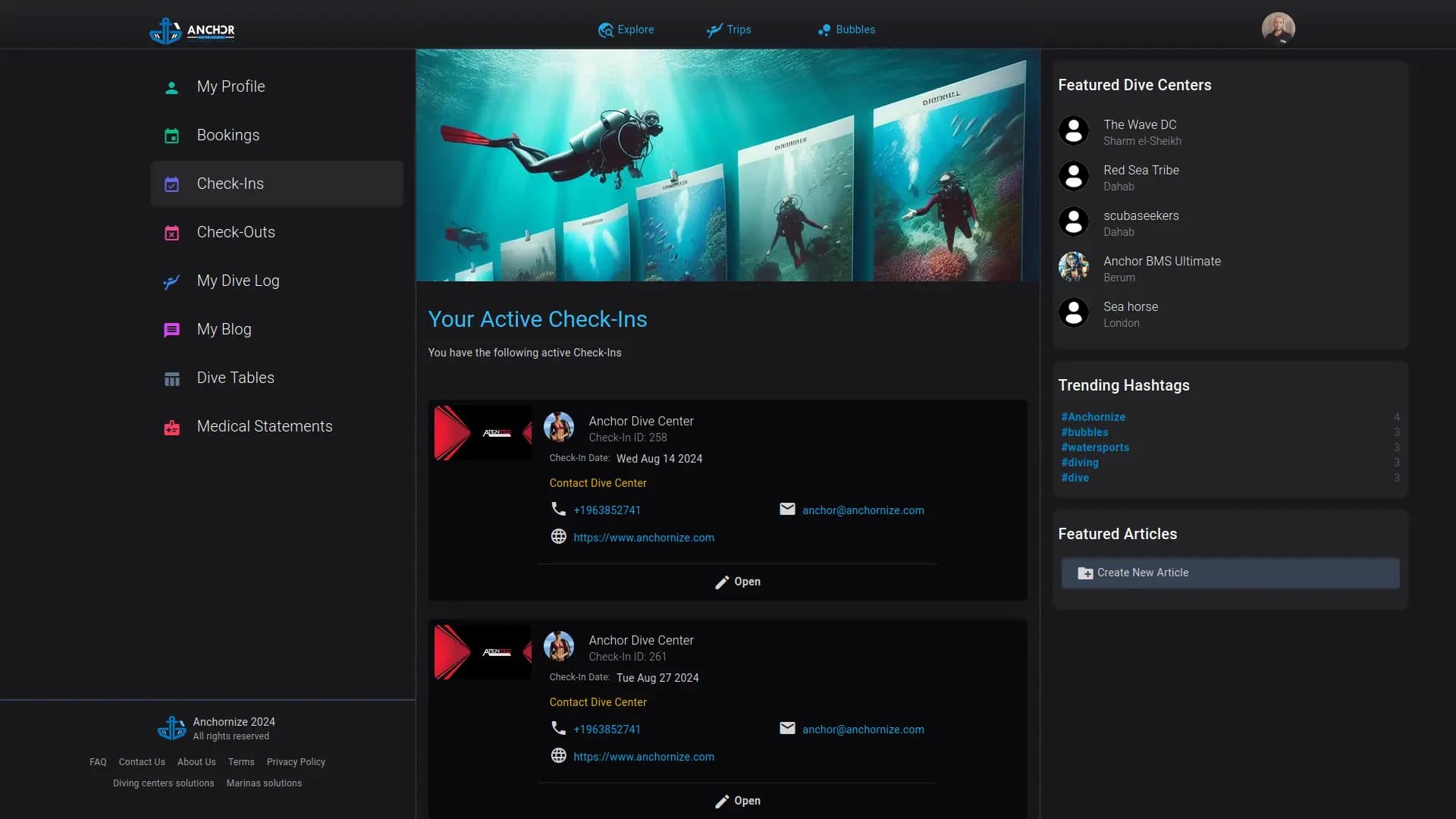Open the FAQ page from the footer
1456x819 pixels.
point(97,761)
